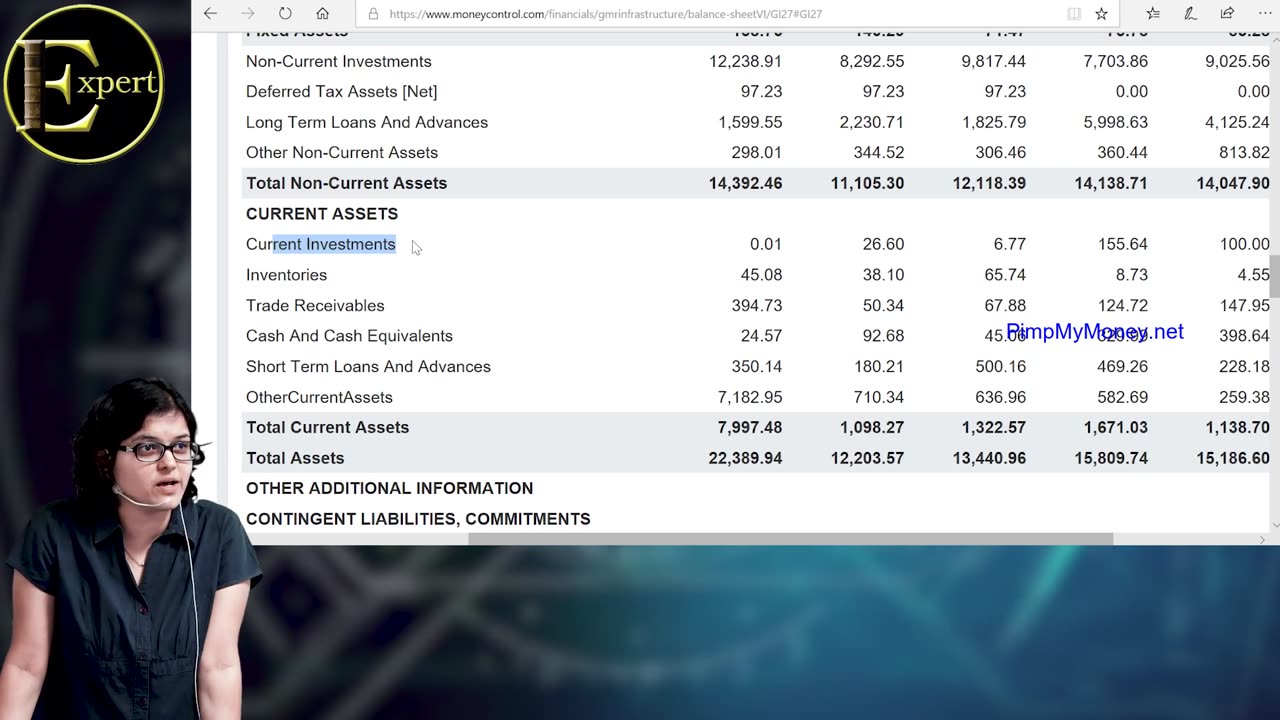Image resolution: width=1280 pixels, height=720 pixels.
Task: Click Total Non-Current Assets row heading
Action: click(x=347, y=183)
